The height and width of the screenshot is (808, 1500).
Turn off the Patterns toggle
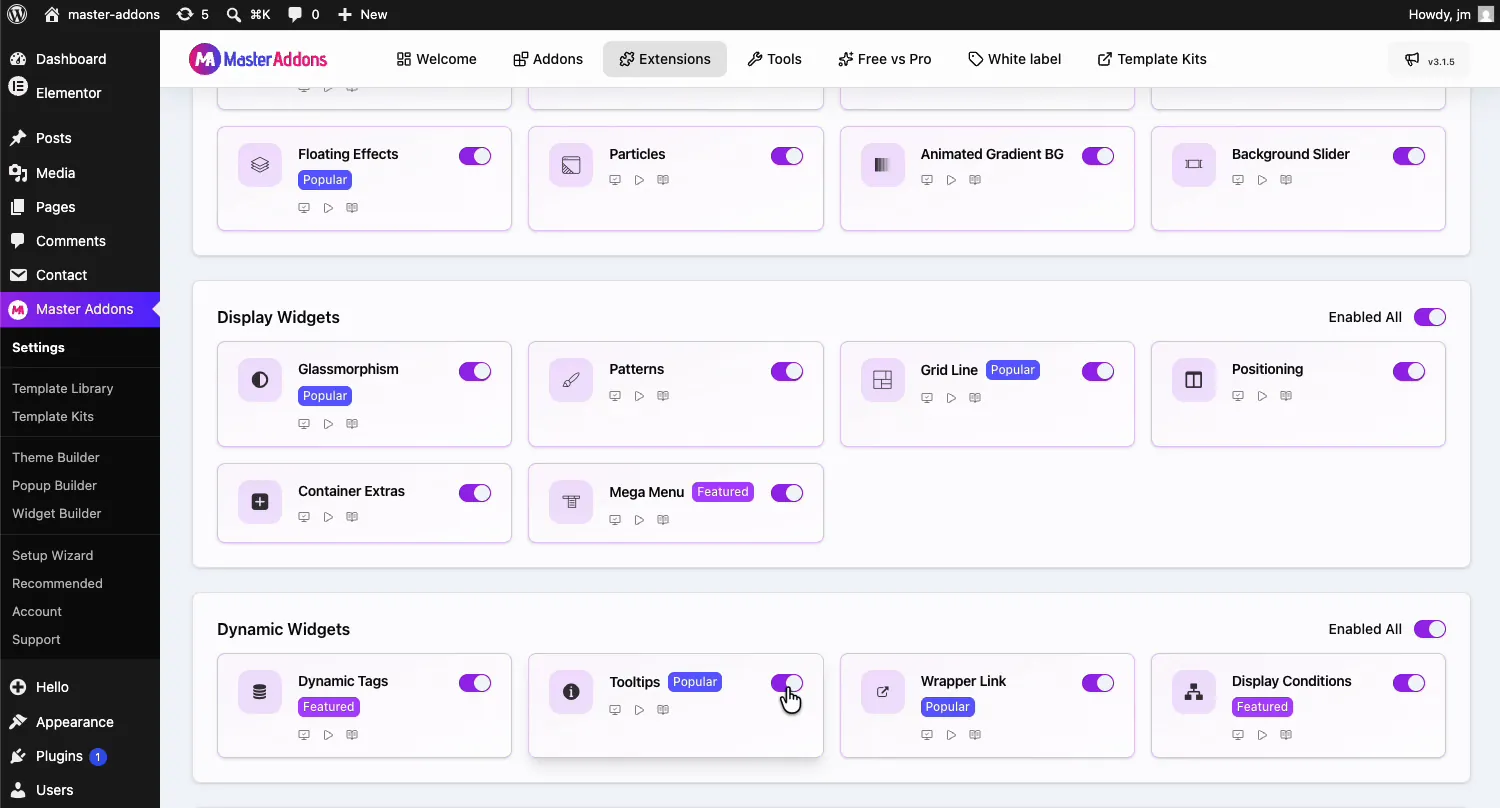pyautogui.click(x=787, y=371)
